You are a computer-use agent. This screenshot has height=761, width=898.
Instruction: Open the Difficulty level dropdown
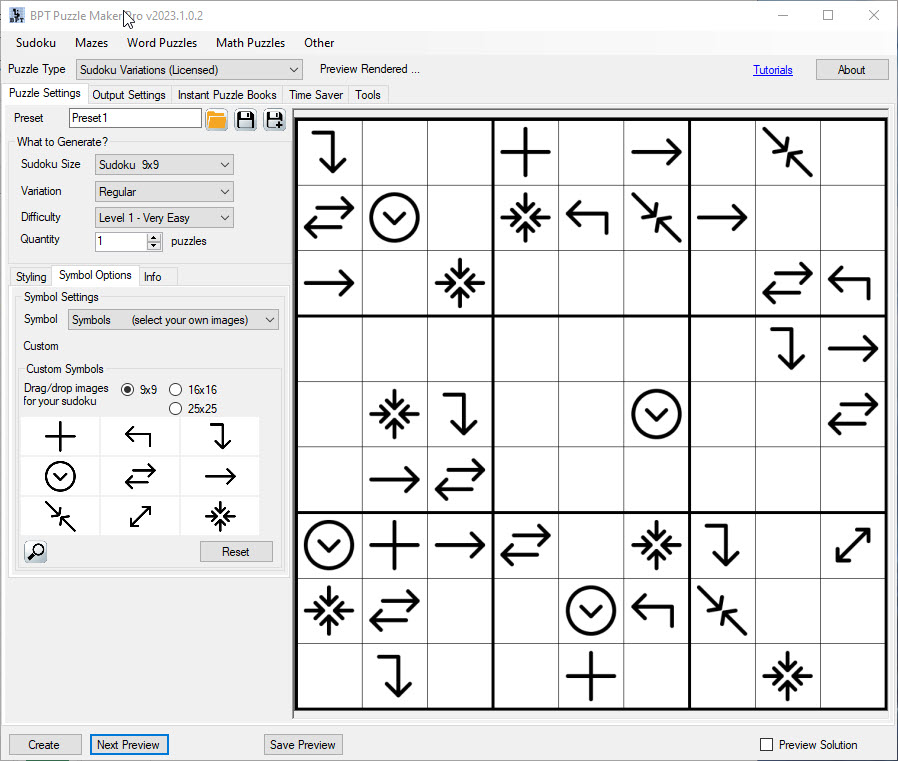pyautogui.click(x=163, y=217)
